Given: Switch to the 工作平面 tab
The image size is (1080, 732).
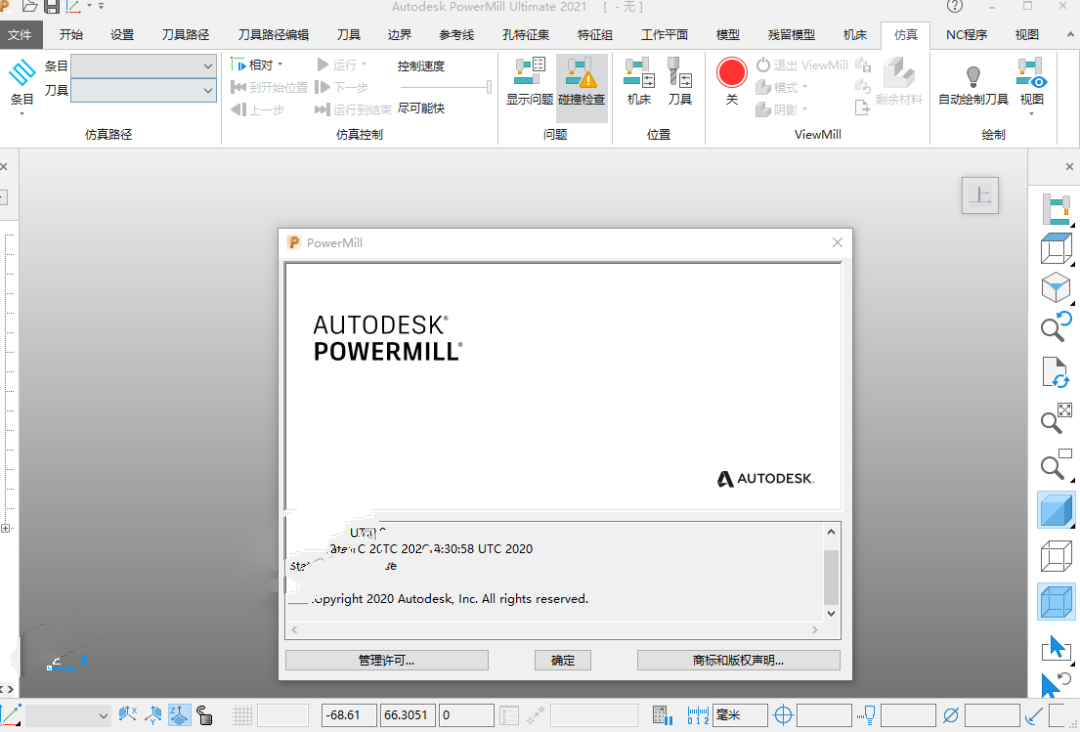Looking at the screenshot, I should pyautogui.click(x=665, y=34).
